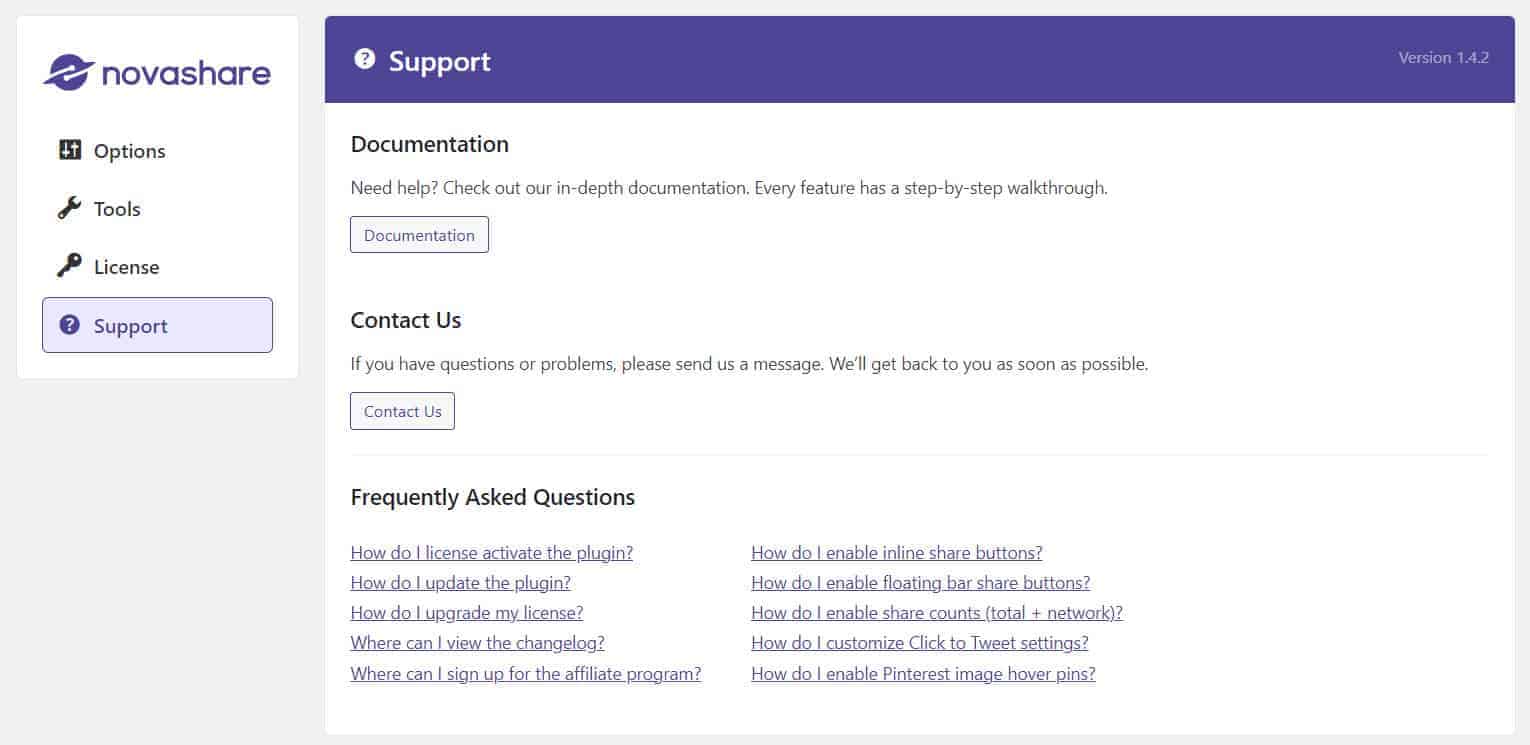Click the Contact Us button
Viewport: 1530px width, 745px height.
coord(402,411)
